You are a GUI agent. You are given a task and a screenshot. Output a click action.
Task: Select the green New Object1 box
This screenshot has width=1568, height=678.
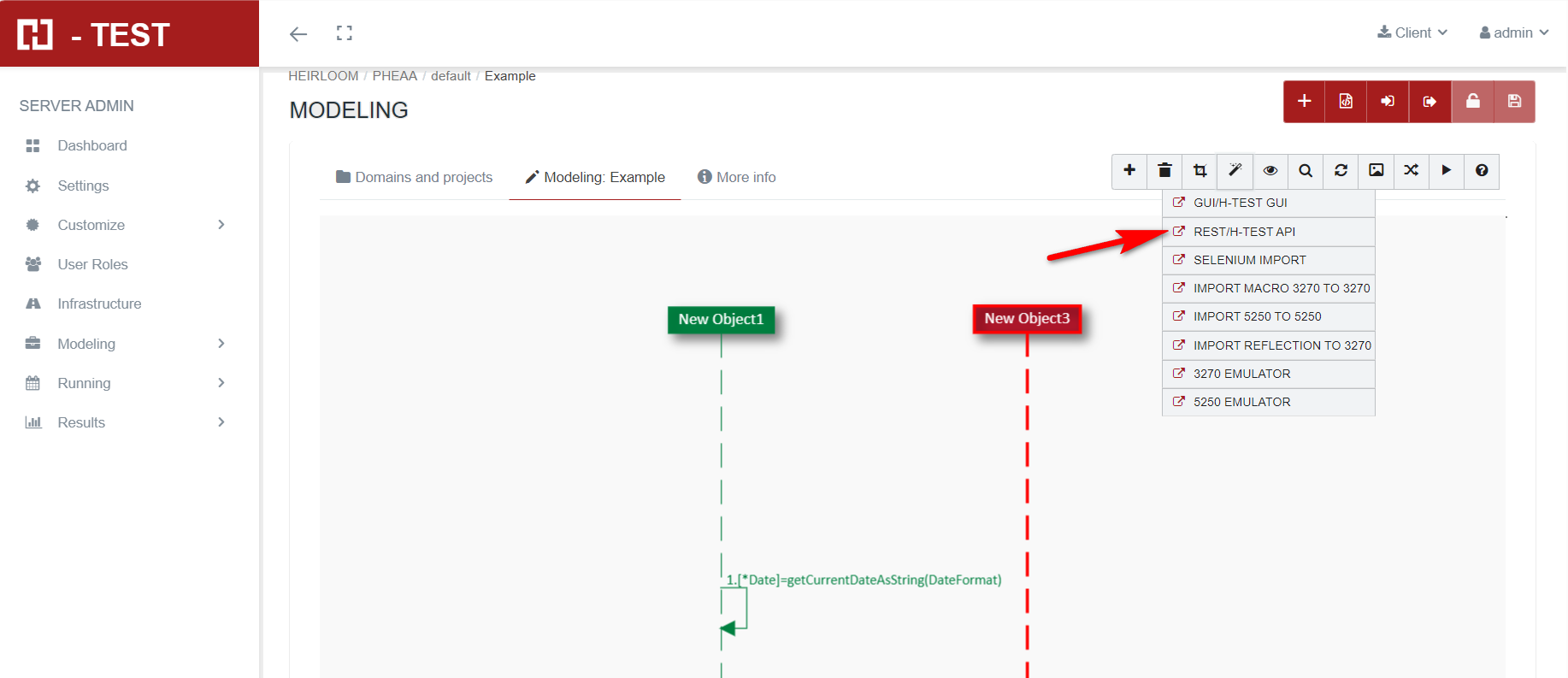721,319
